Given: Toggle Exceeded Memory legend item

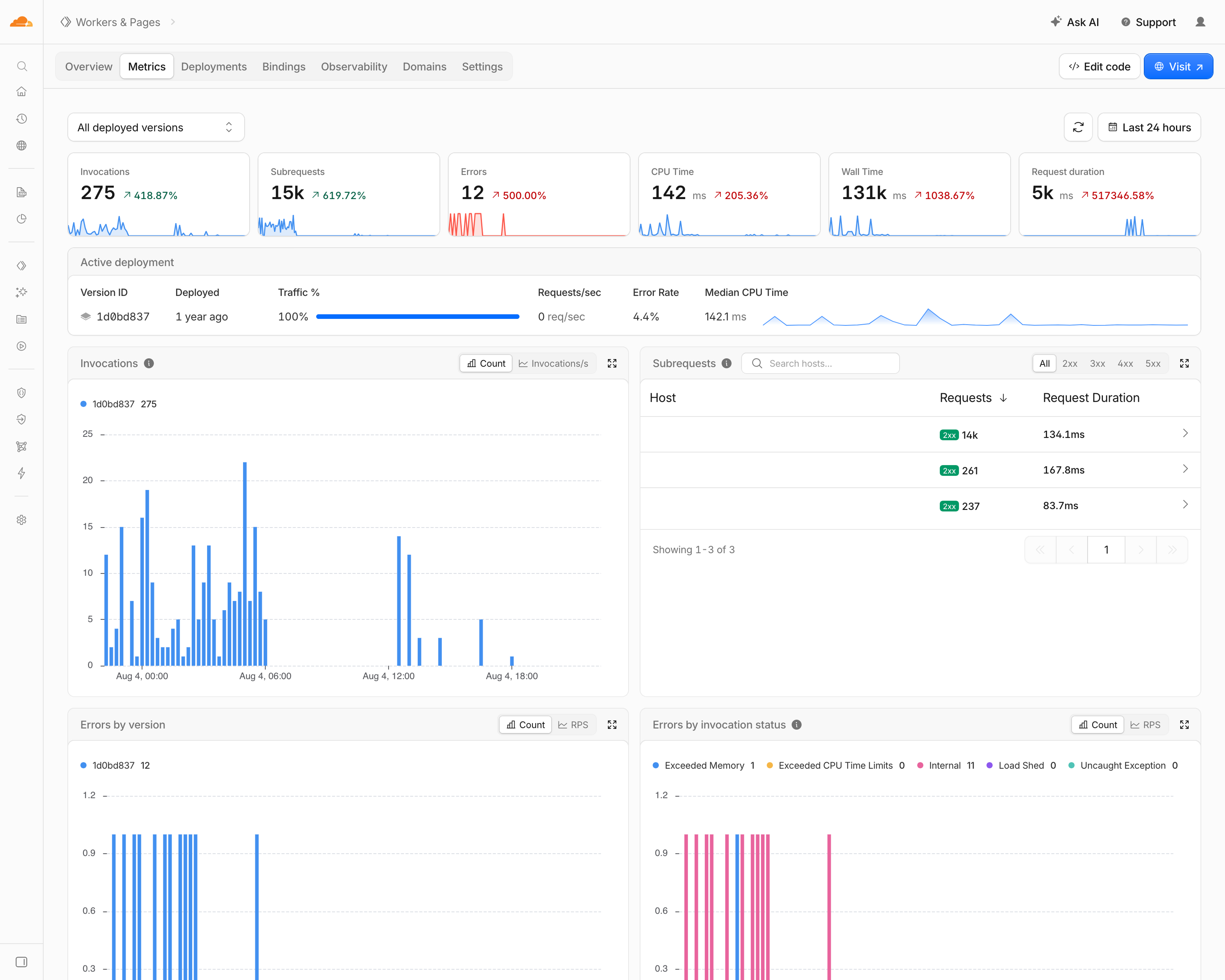Looking at the screenshot, I should tap(704, 765).
